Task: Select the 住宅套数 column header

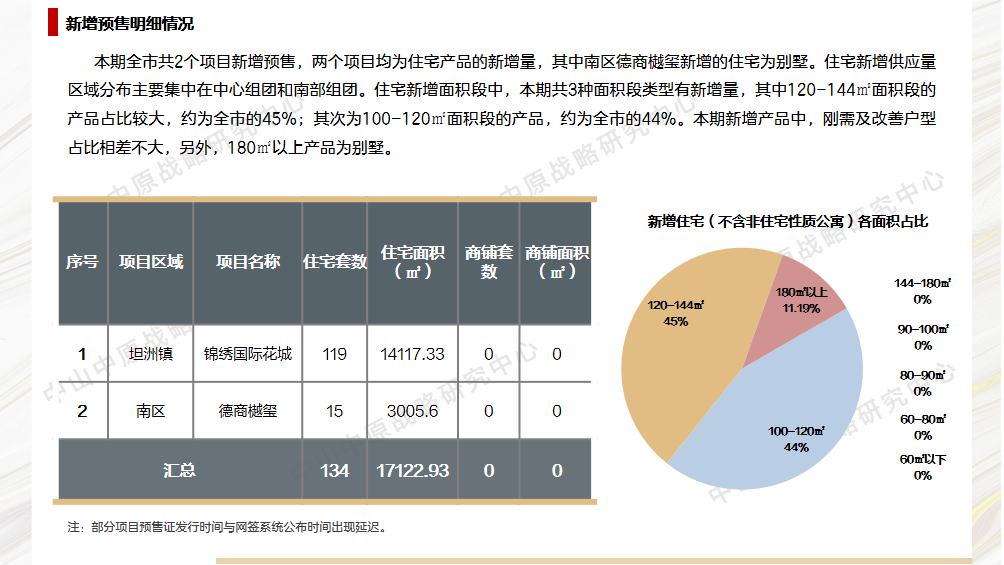Action: coord(334,262)
